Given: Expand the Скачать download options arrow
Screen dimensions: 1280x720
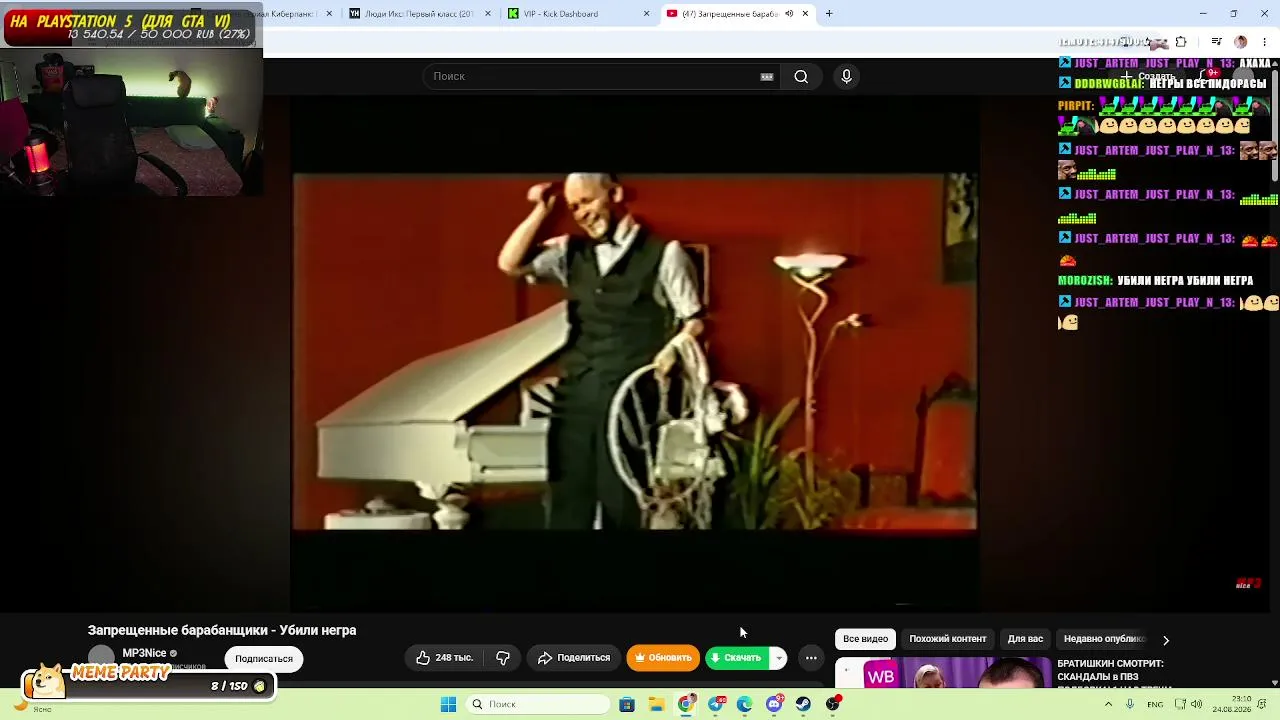Looking at the screenshot, I should click(778, 658).
